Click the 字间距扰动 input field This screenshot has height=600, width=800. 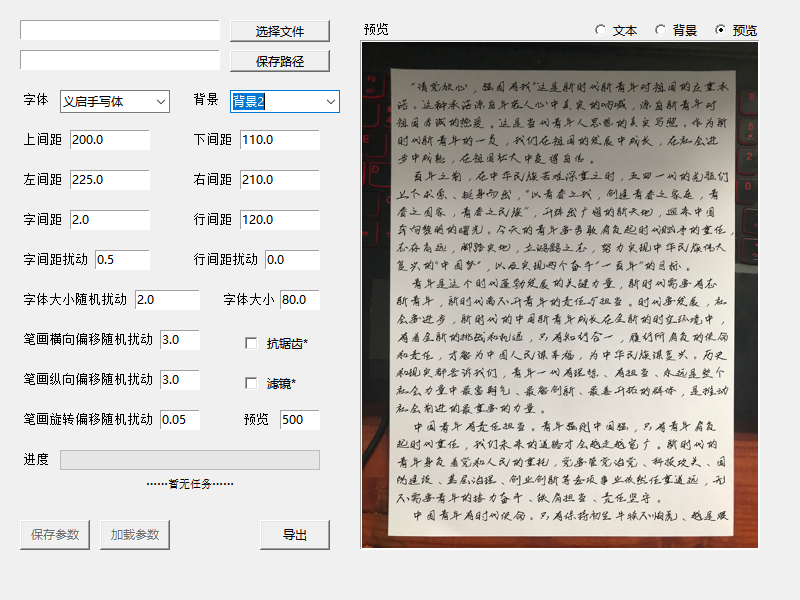122,260
